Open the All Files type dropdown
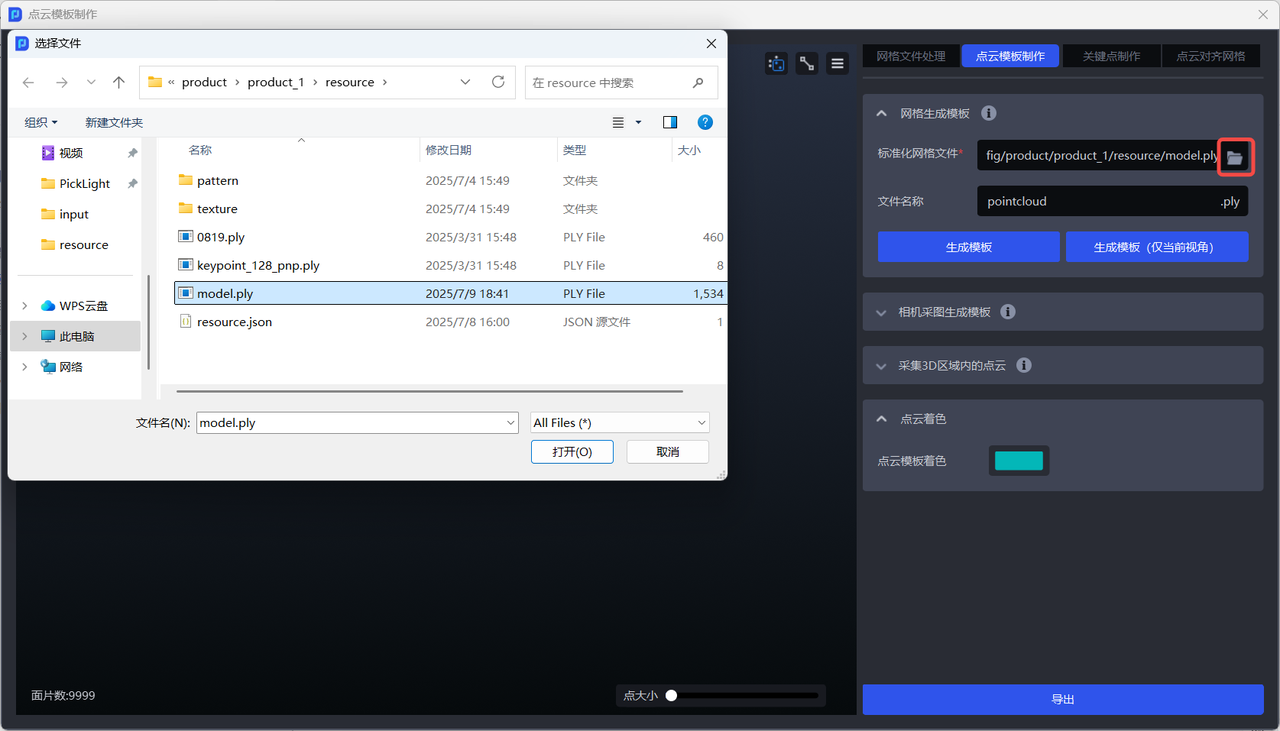 [620, 423]
